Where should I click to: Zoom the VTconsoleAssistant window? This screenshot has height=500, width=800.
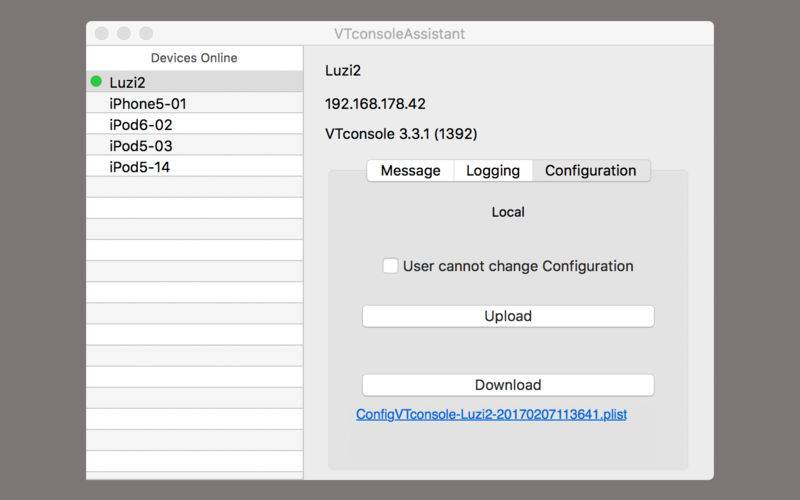pyautogui.click(x=146, y=34)
